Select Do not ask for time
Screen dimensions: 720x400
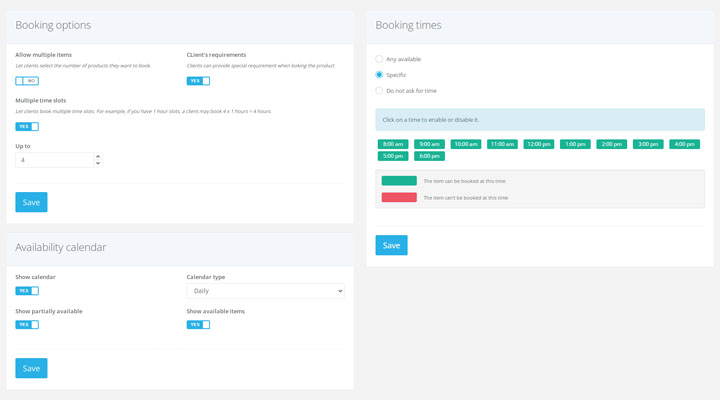click(379, 91)
